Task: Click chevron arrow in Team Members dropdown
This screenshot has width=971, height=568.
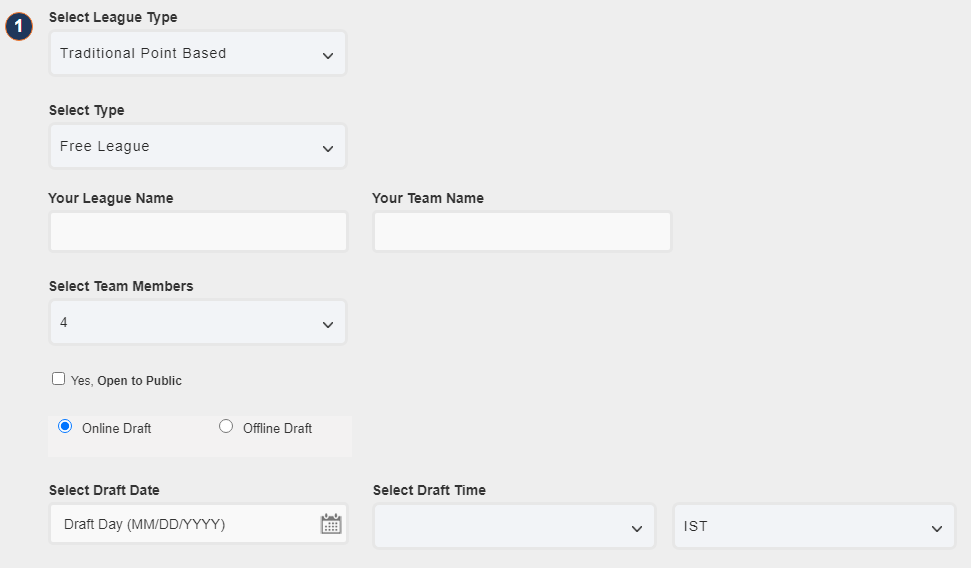Action: (328, 325)
